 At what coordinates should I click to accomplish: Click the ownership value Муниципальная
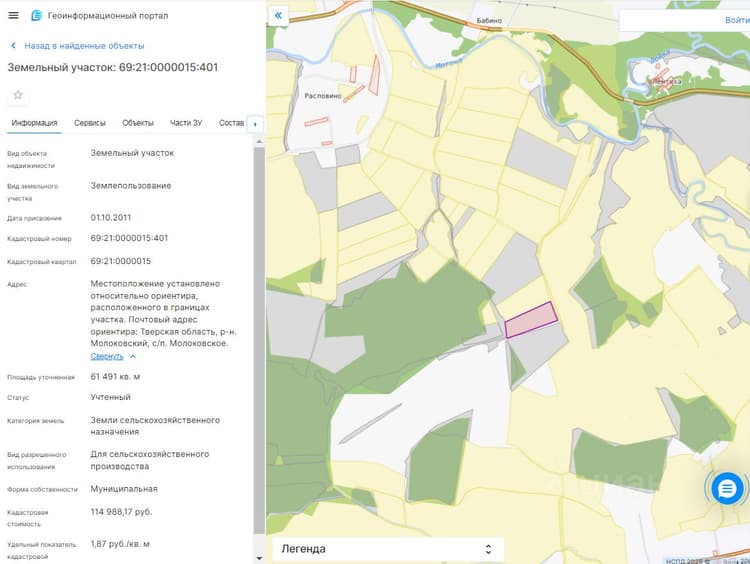coord(124,489)
